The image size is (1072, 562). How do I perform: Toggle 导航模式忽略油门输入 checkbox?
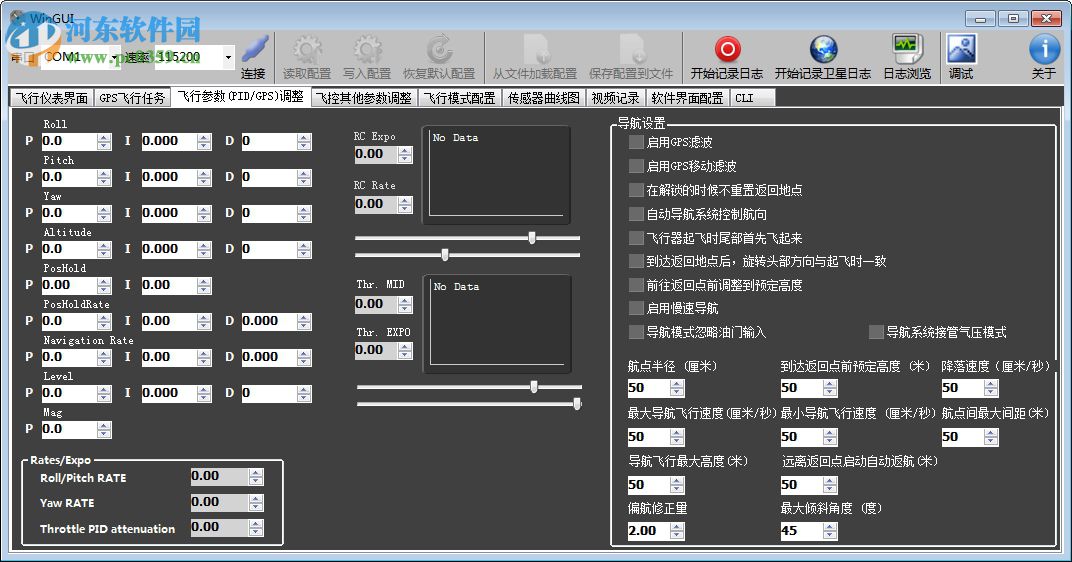[x=636, y=332]
